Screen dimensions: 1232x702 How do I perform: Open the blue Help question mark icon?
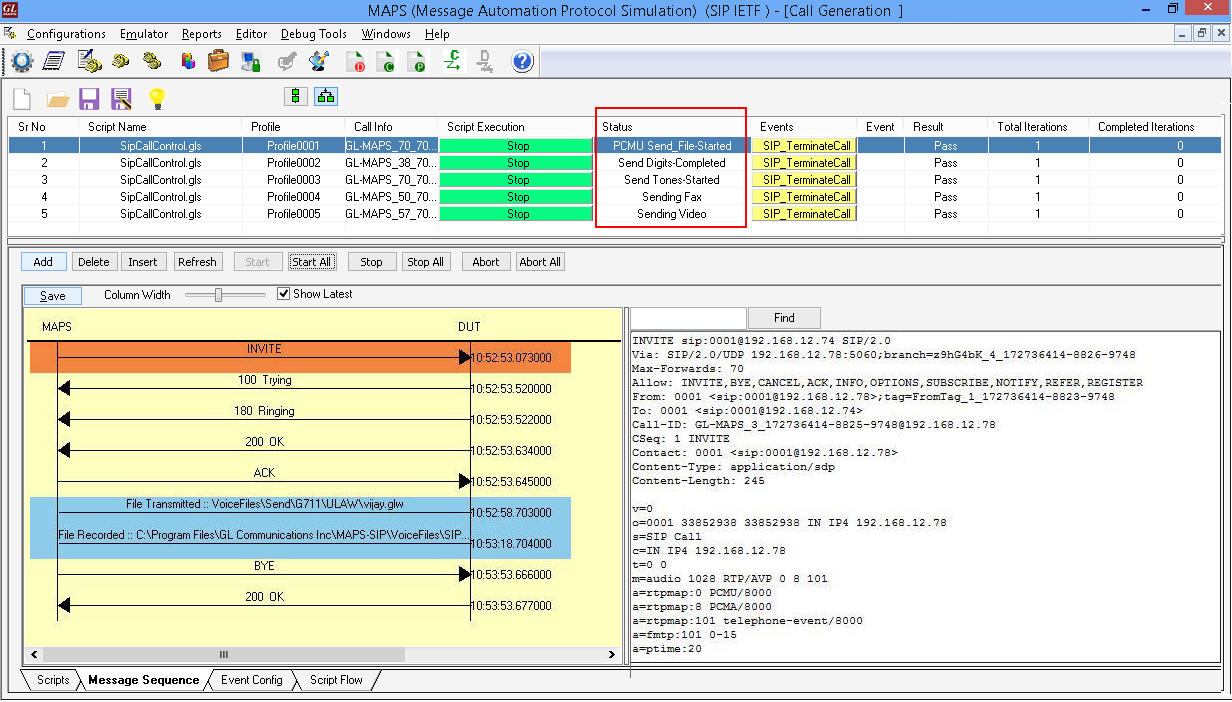click(522, 62)
